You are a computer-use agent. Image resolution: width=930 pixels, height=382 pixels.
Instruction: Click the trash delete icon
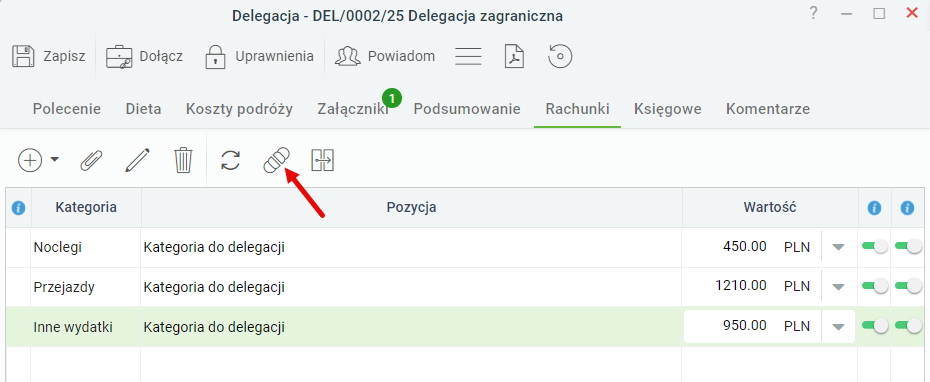[183, 160]
